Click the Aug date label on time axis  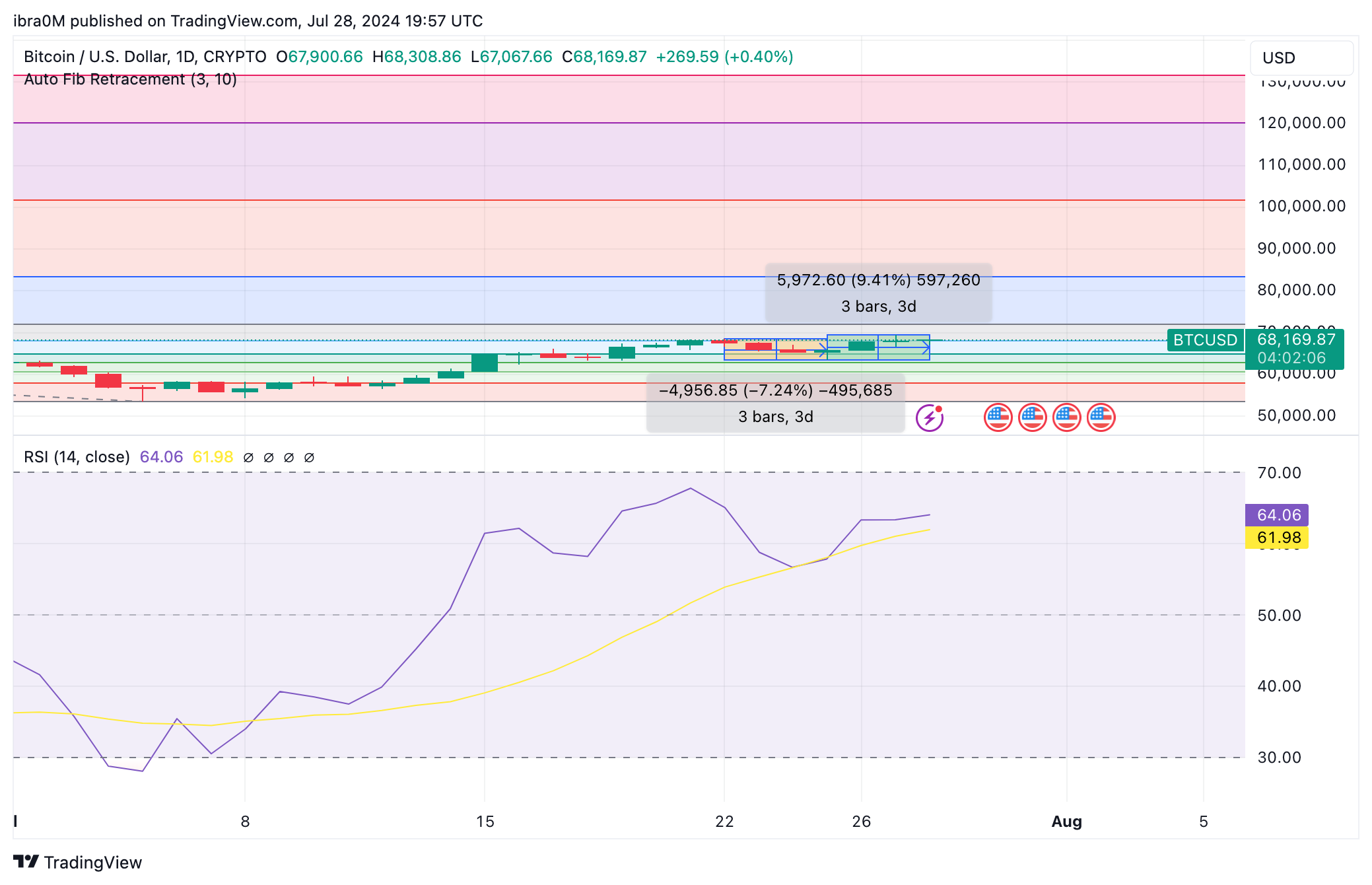(1067, 822)
